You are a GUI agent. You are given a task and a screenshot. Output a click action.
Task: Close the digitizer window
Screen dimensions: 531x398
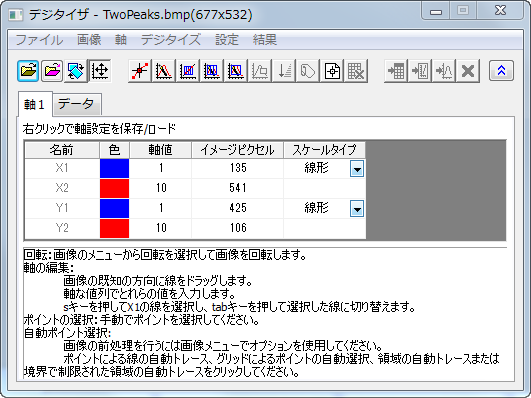(x=500, y=11)
